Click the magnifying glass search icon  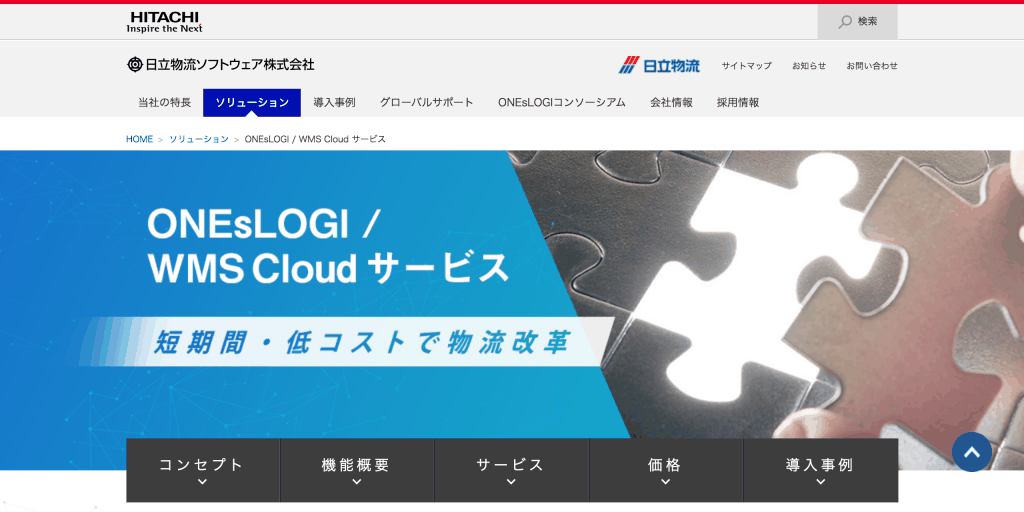pyautogui.click(x=845, y=21)
